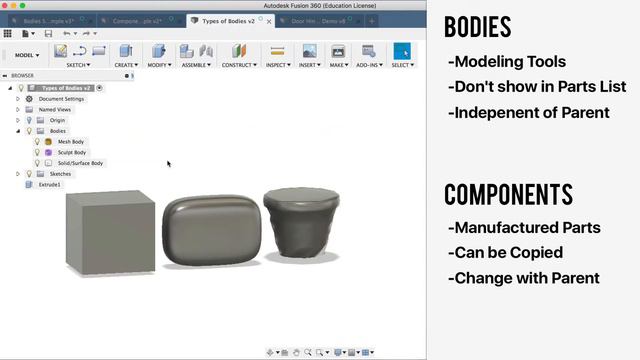Collapse the Bodies tree node

(x=18, y=131)
